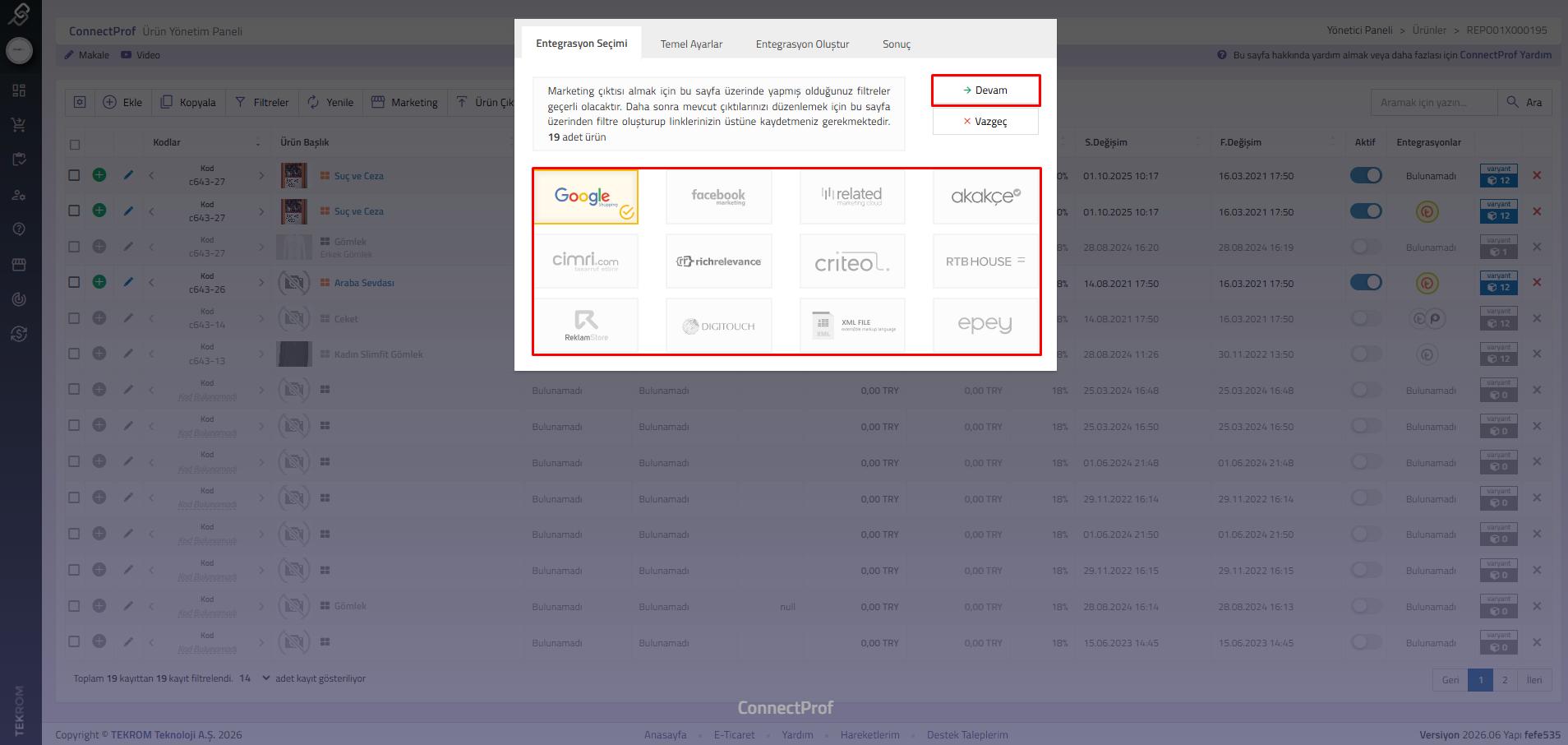Image resolution: width=1568 pixels, height=745 pixels.
Task: Tick the checkbox for Araba Sevdası row
Action: 74,282
